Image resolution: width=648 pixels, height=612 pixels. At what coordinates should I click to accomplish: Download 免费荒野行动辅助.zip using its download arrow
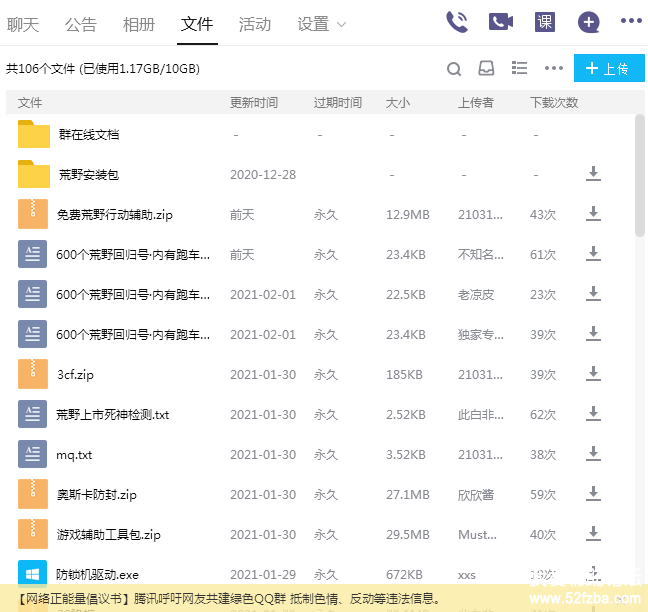pos(593,214)
